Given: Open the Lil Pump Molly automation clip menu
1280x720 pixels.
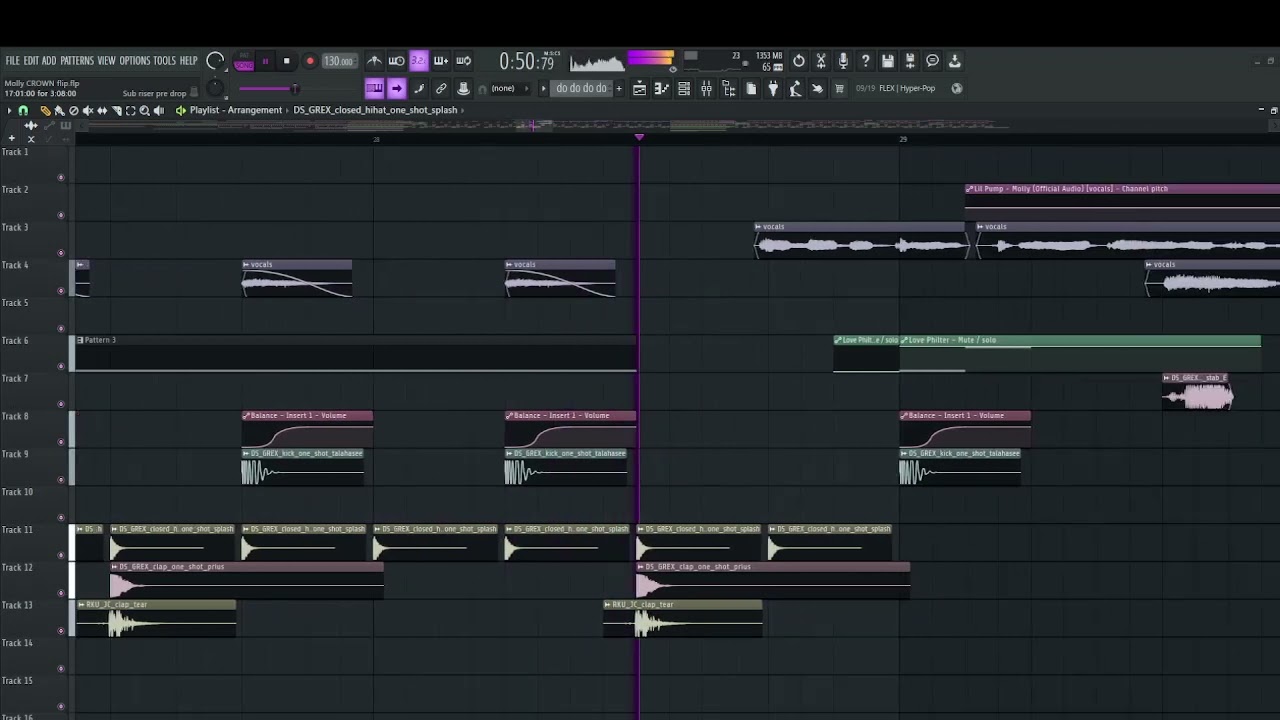Looking at the screenshot, I should (x=970, y=189).
